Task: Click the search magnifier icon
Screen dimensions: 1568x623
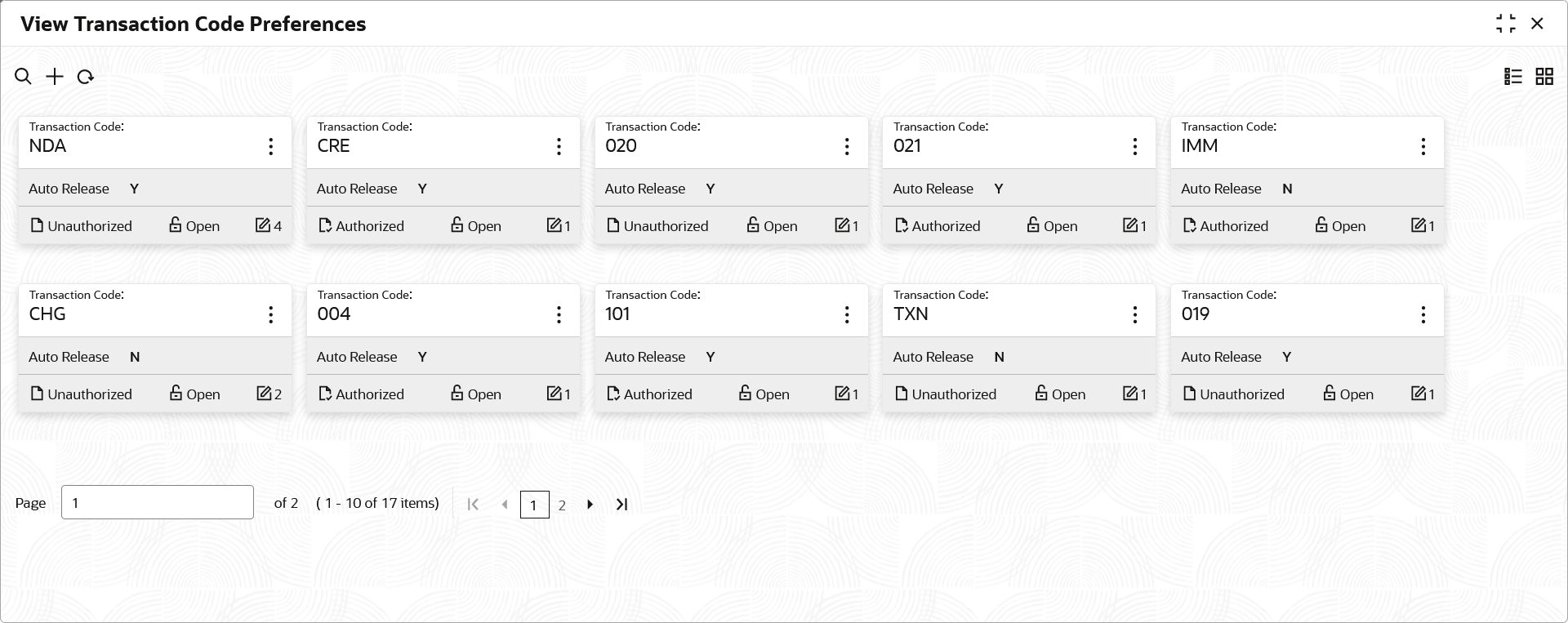Action: (x=23, y=77)
